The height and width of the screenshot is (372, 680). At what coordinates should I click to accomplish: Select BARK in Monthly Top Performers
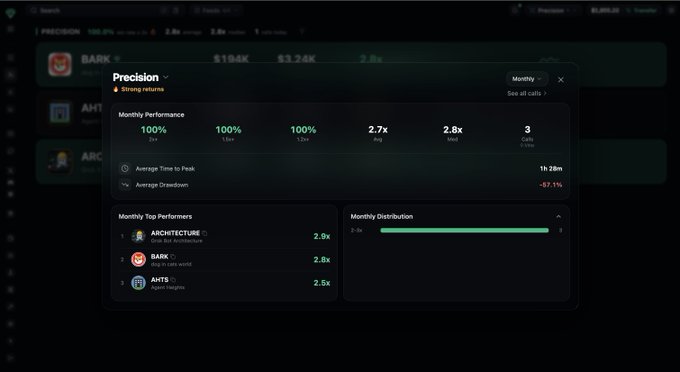(224, 260)
